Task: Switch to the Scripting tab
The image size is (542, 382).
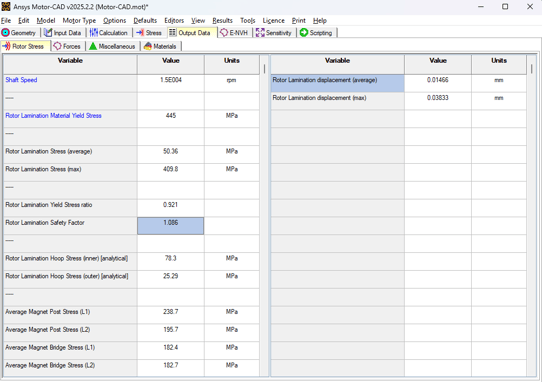Action: click(x=316, y=33)
